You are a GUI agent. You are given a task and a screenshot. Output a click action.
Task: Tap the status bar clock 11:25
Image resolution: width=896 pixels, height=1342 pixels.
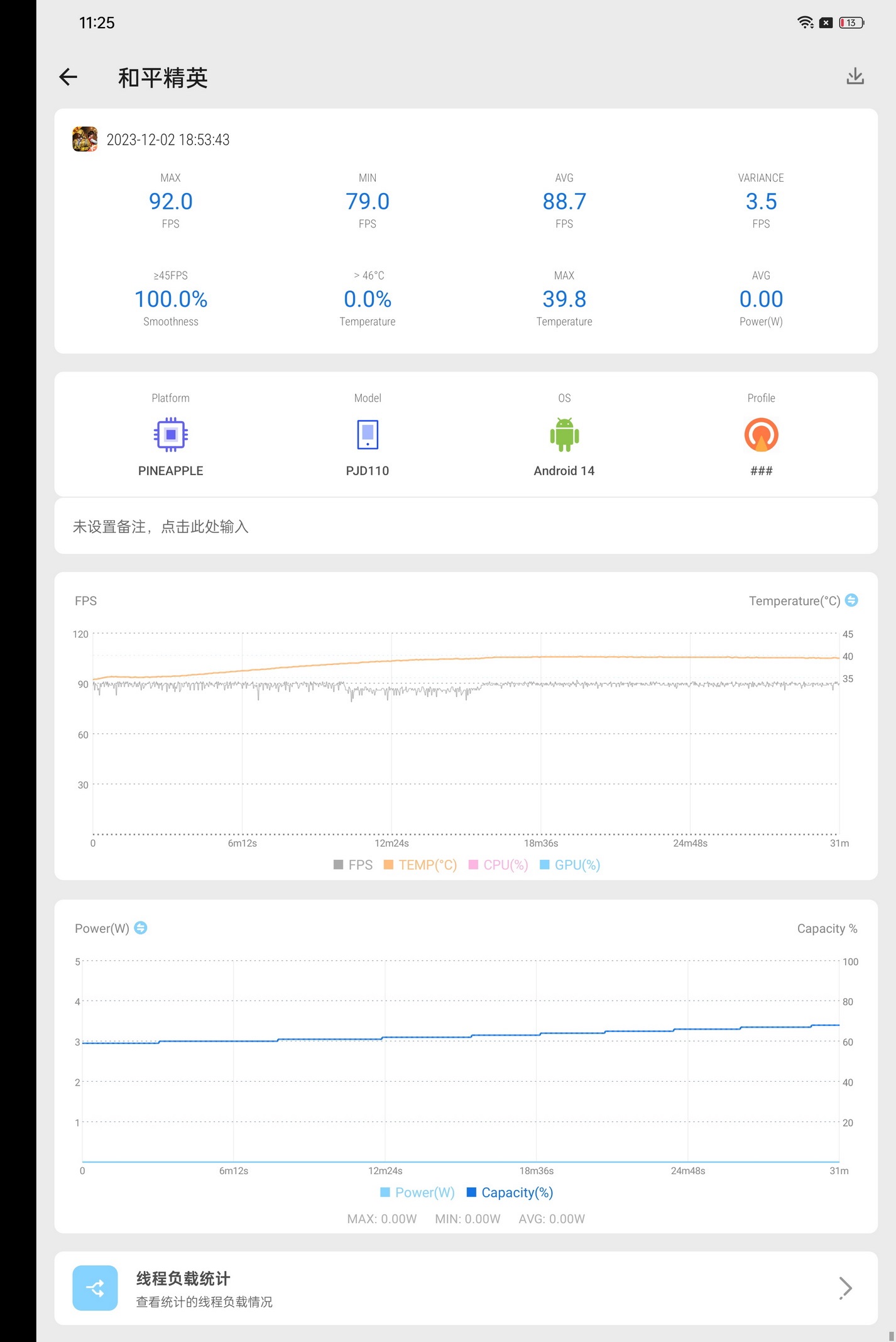pyautogui.click(x=97, y=23)
